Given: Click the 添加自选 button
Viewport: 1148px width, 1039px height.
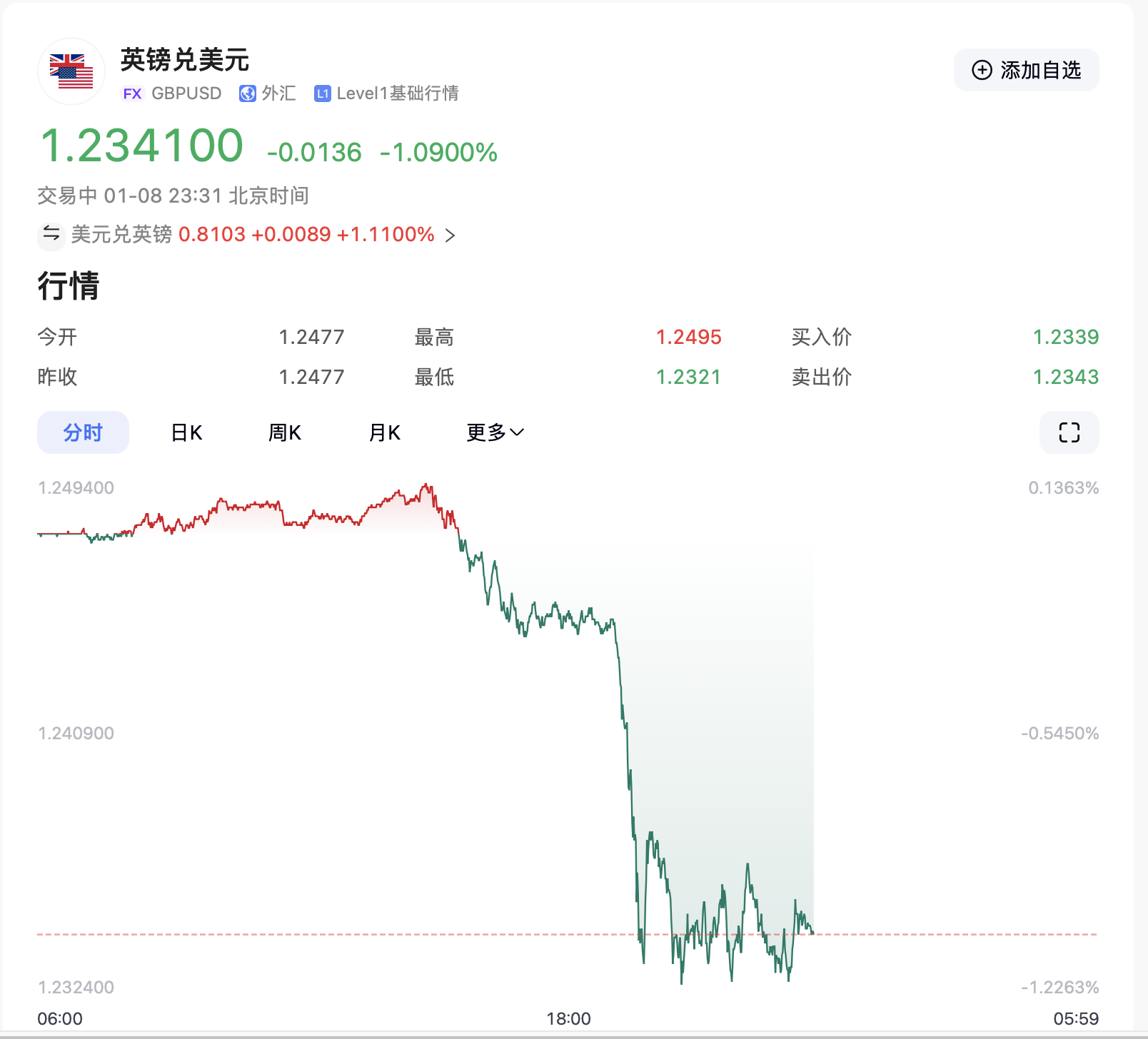Looking at the screenshot, I should (1026, 69).
